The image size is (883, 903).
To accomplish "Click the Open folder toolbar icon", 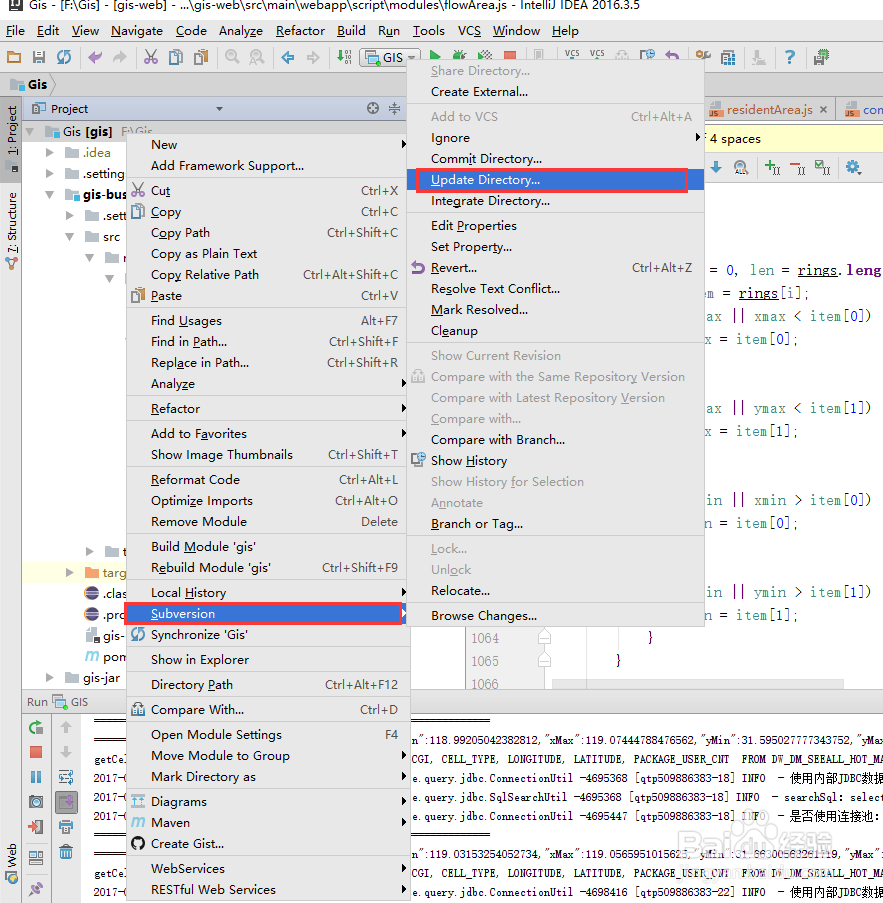I will [14, 57].
